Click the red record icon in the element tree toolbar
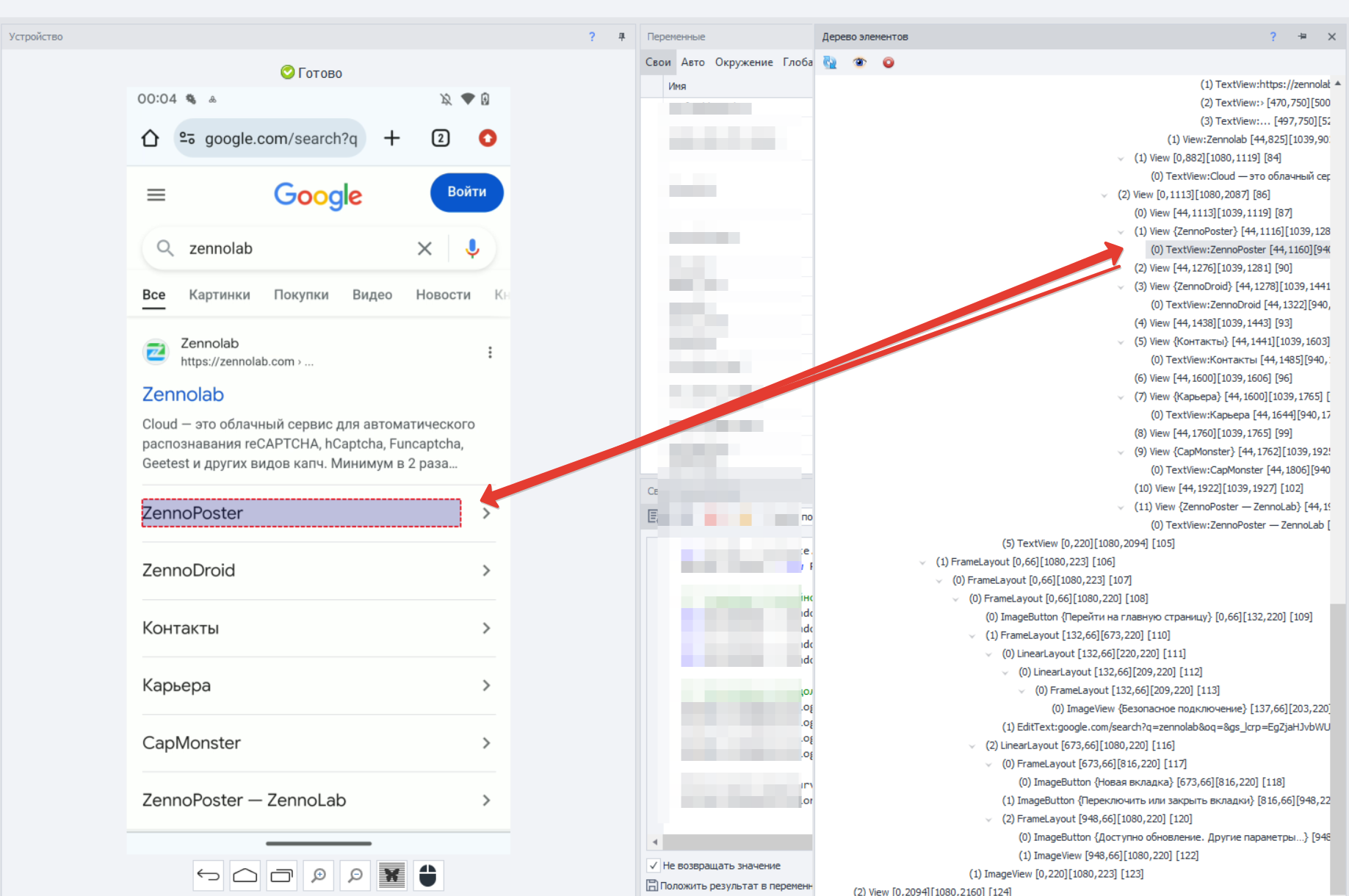The width and height of the screenshot is (1349, 896). pyautogui.click(x=889, y=62)
